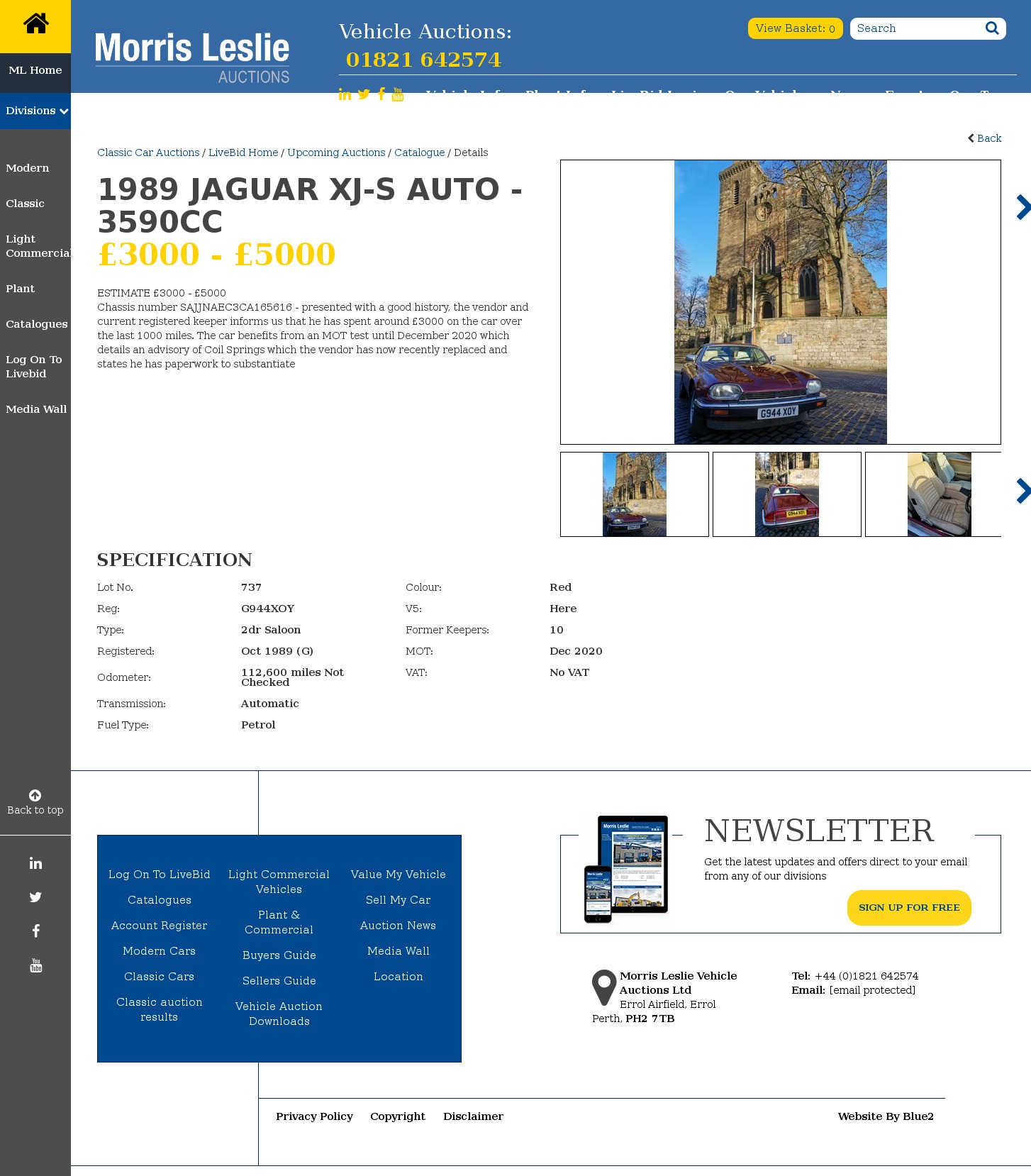The image size is (1031, 1176).
Task: Follow Upcoming Auctions breadcrumb
Action: coord(336,152)
